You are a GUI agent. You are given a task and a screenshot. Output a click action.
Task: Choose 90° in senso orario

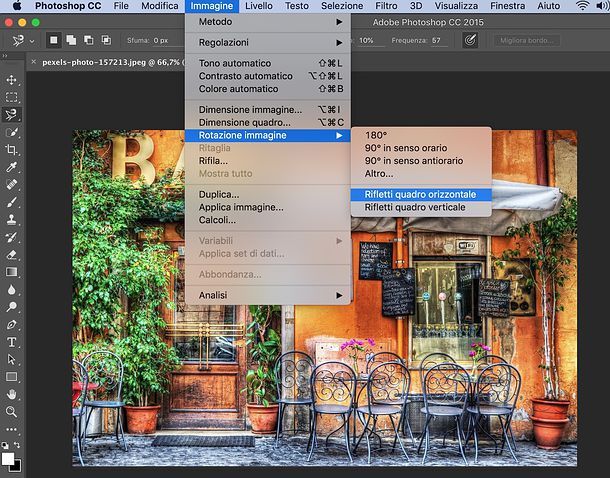pos(421,148)
